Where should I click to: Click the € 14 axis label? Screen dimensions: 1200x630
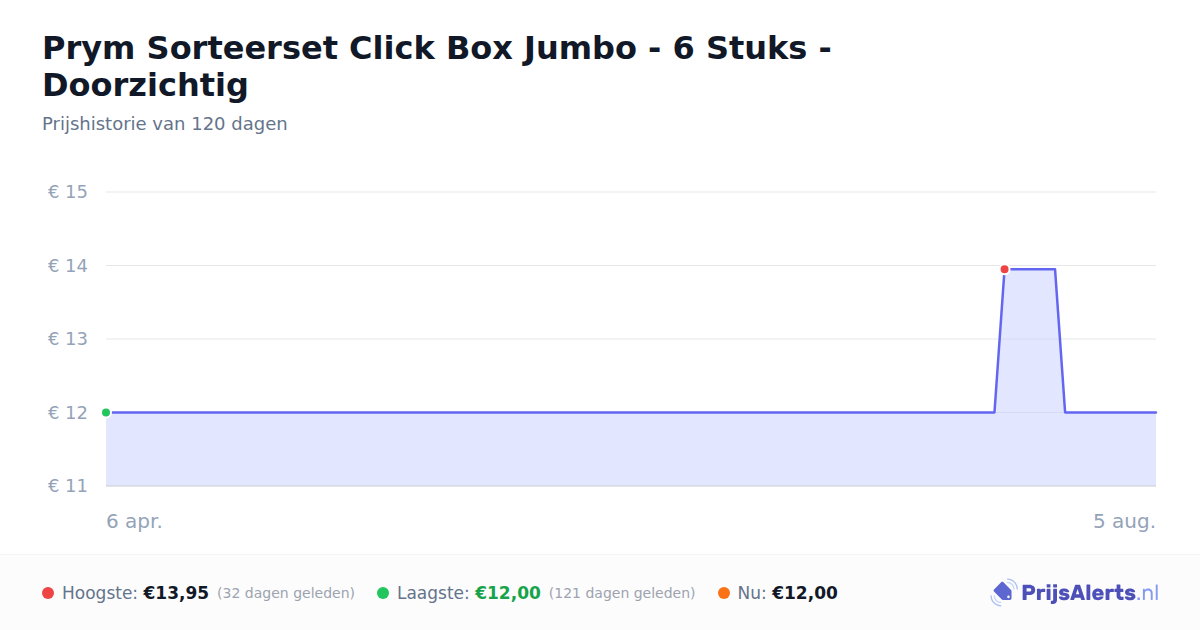67,265
